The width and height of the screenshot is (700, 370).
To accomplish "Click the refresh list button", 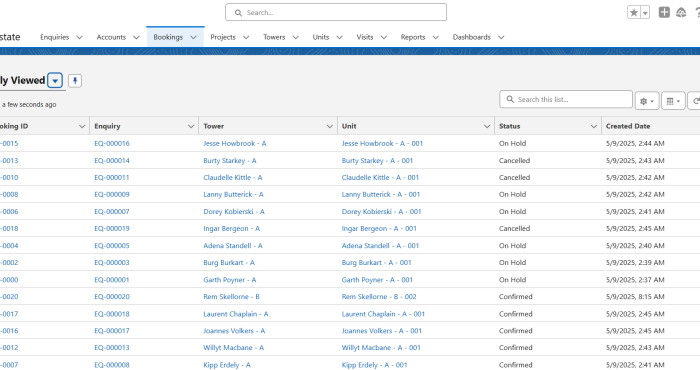I will click(x=695, y=101).
